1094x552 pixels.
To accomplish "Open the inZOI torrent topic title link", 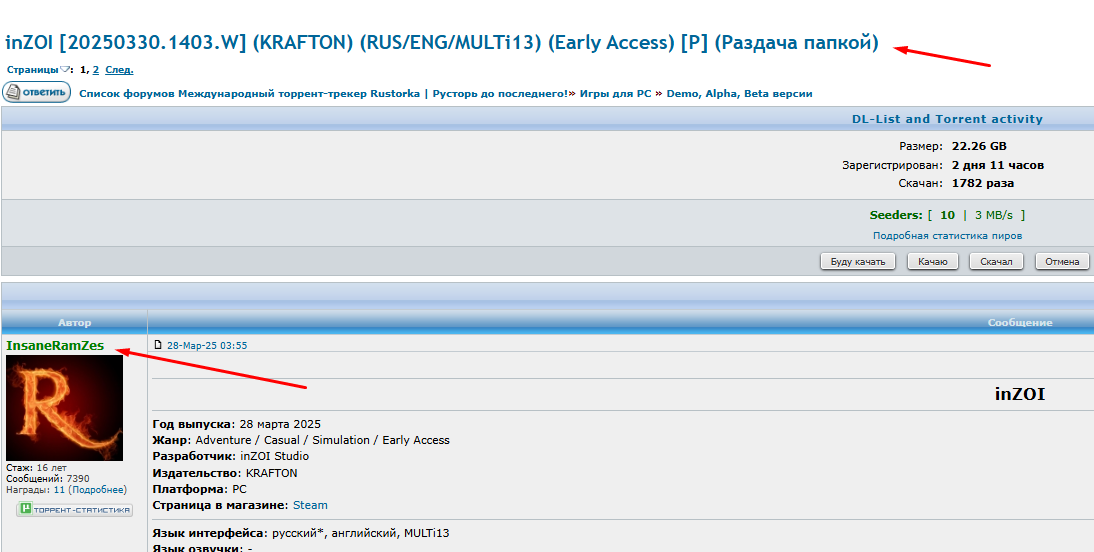I will coord(442,43).
